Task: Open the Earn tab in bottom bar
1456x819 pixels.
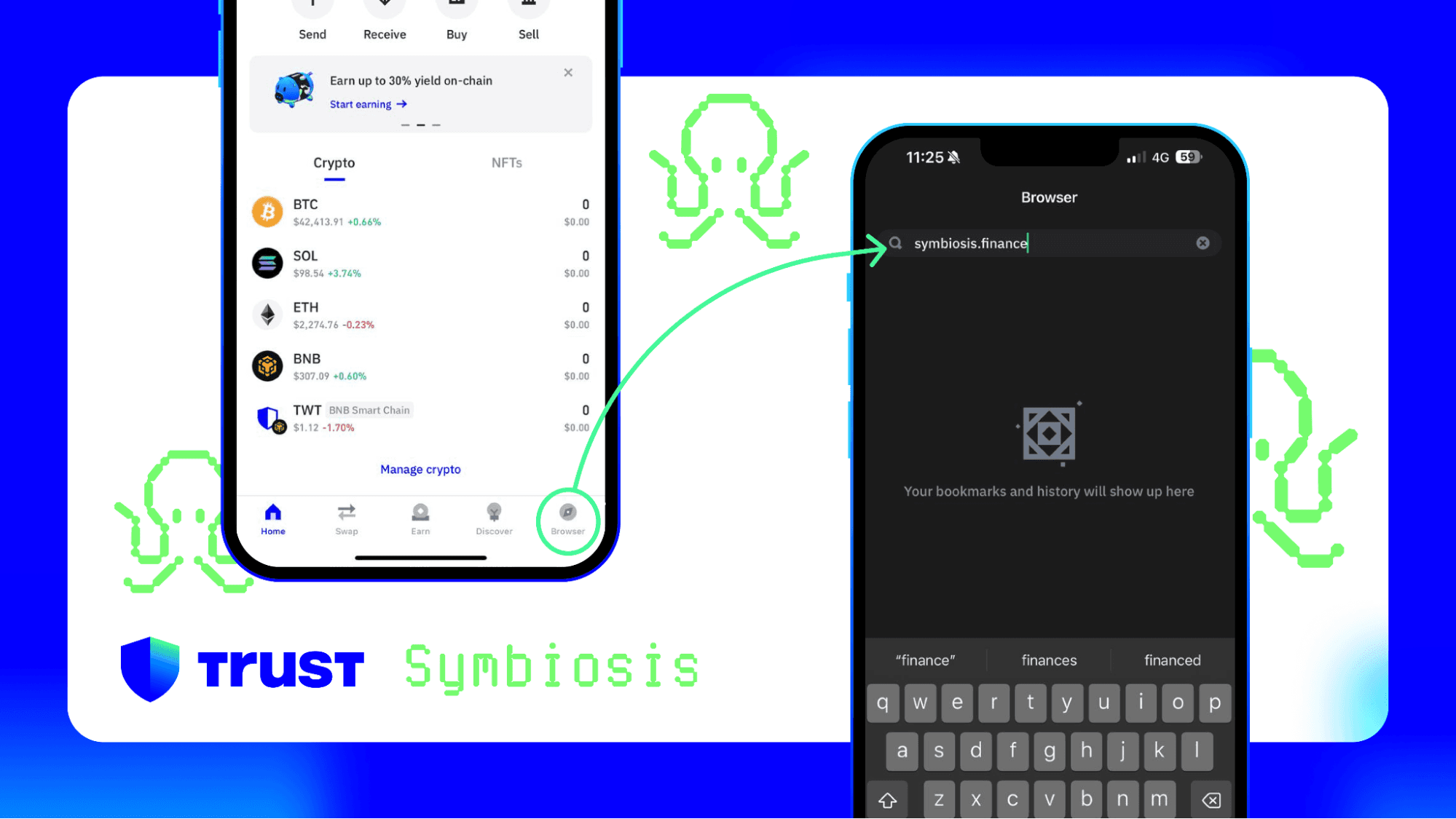Action: click(420, 520)
